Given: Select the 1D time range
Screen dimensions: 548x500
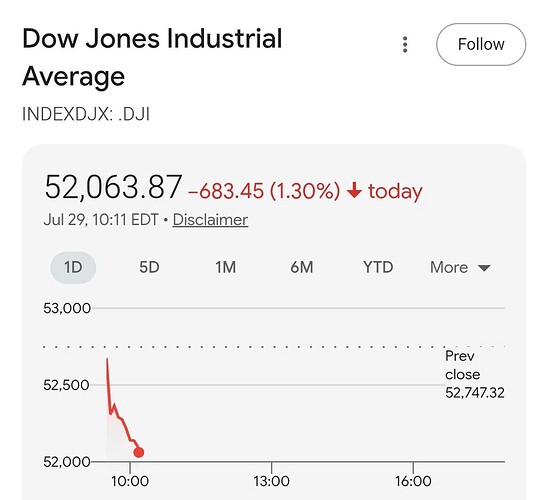Looking at the screenshot, I should point(73,267).
